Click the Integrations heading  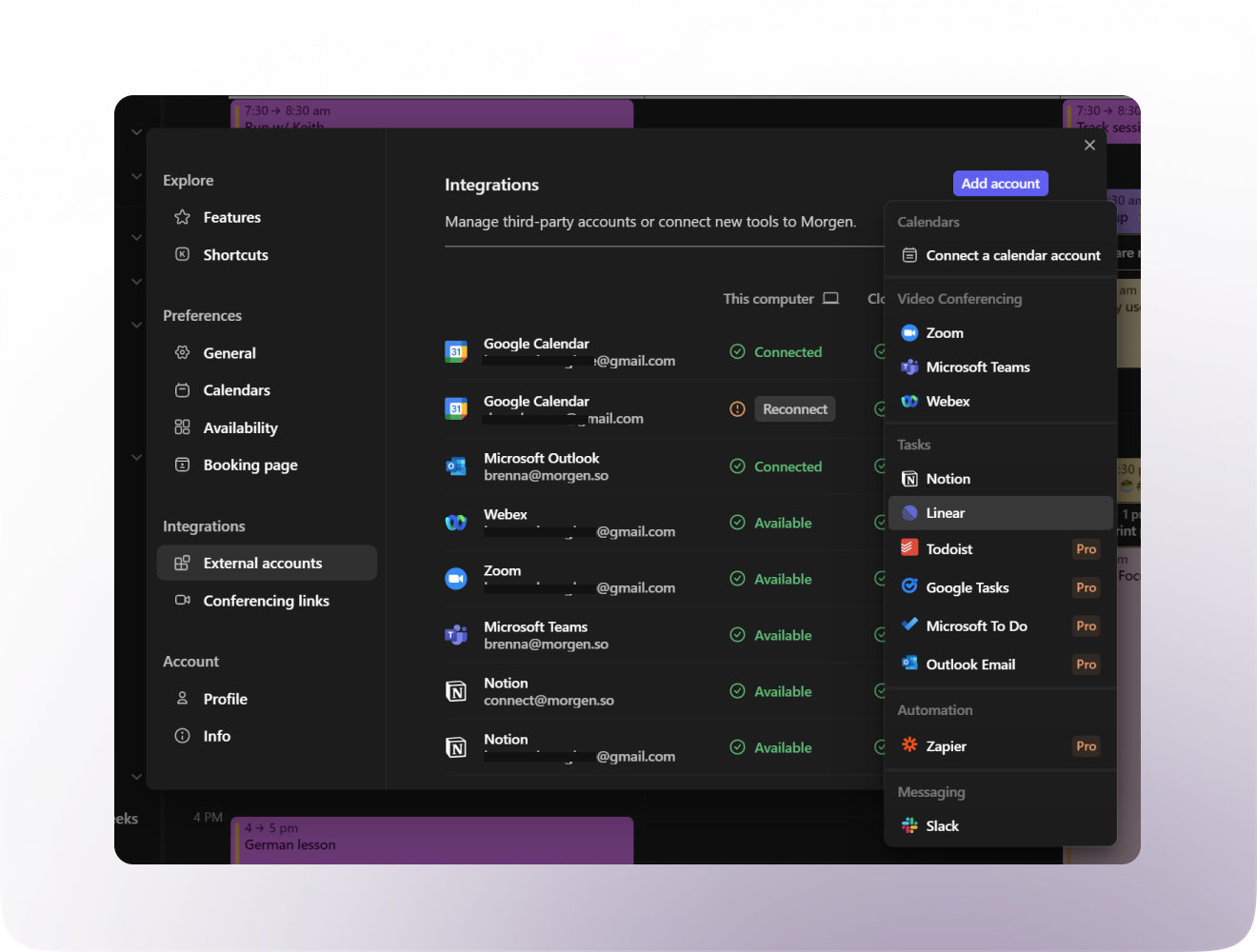(491, 185)
